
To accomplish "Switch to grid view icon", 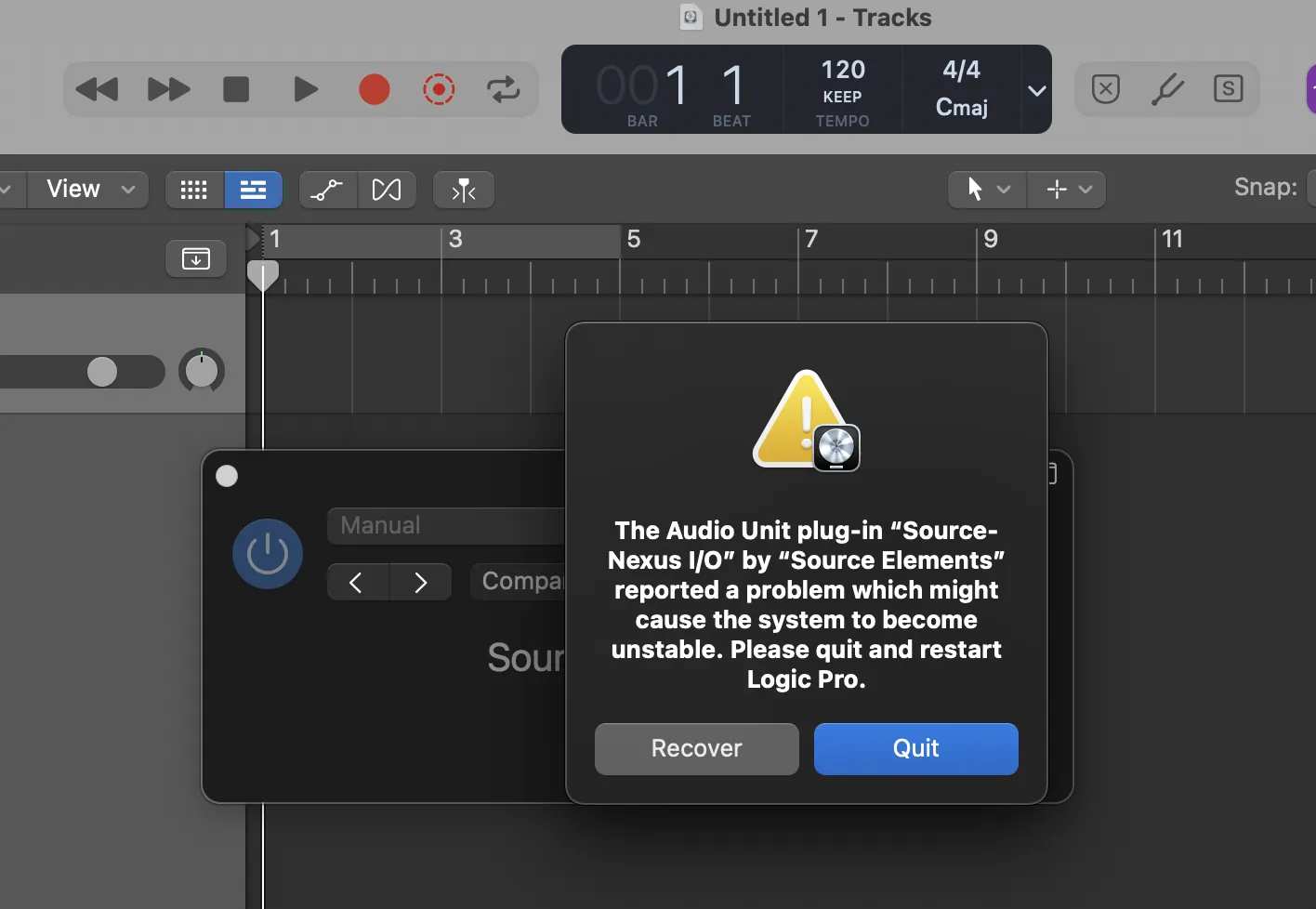I will coord(194,190).
